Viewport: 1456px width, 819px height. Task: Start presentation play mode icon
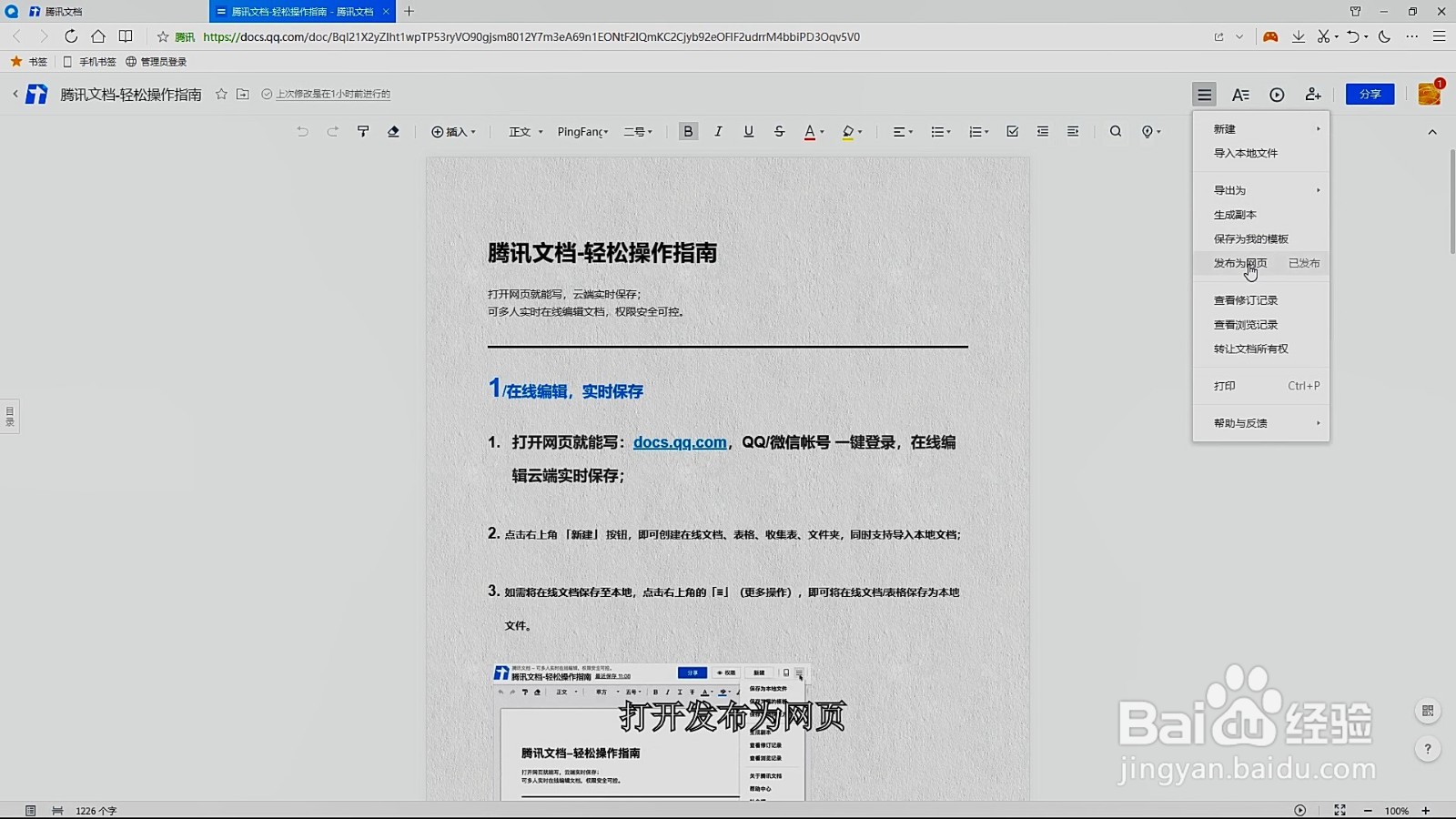pos(1277,95)
